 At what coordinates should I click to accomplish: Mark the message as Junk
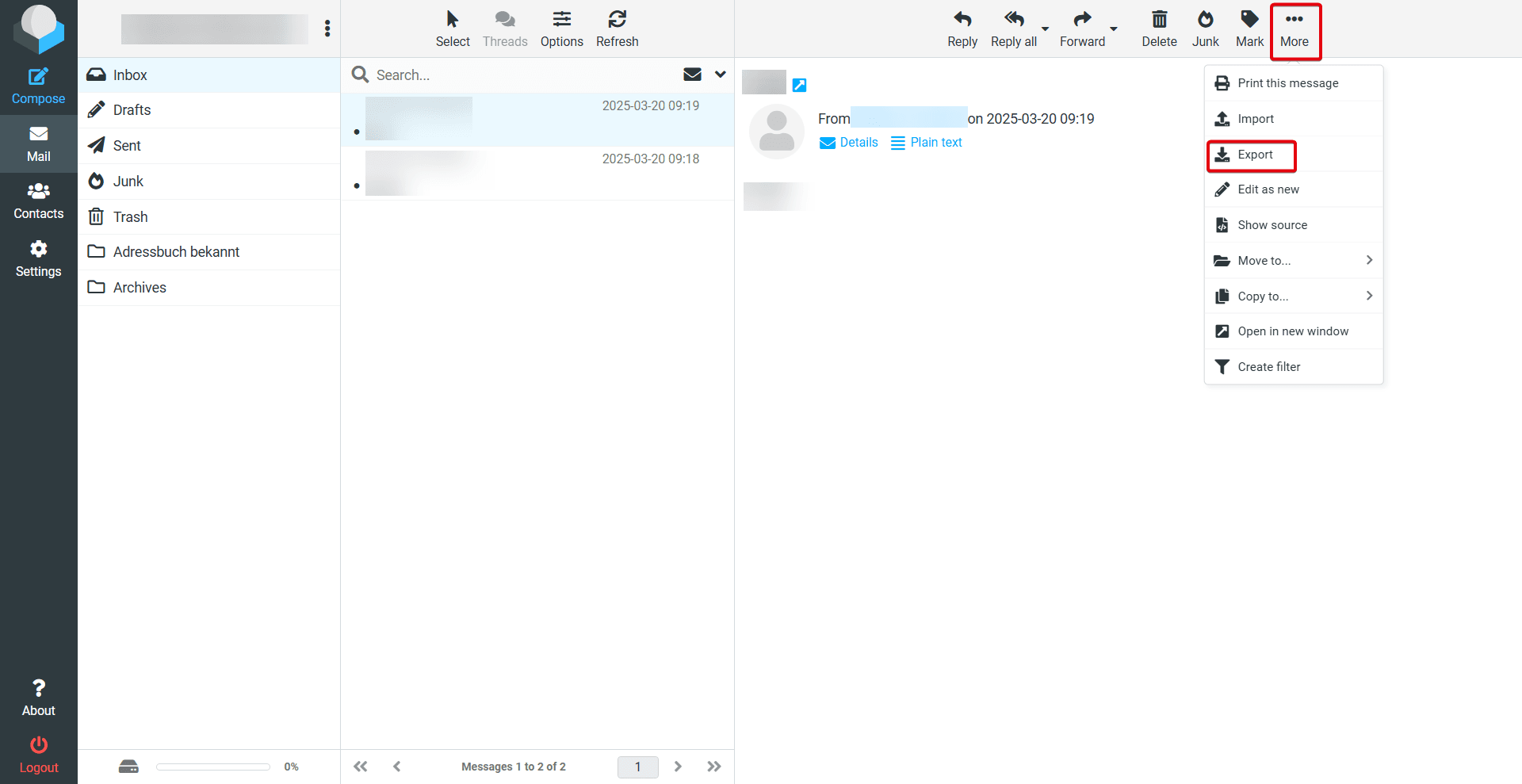pyautogui.click(x=1205, y=29)
